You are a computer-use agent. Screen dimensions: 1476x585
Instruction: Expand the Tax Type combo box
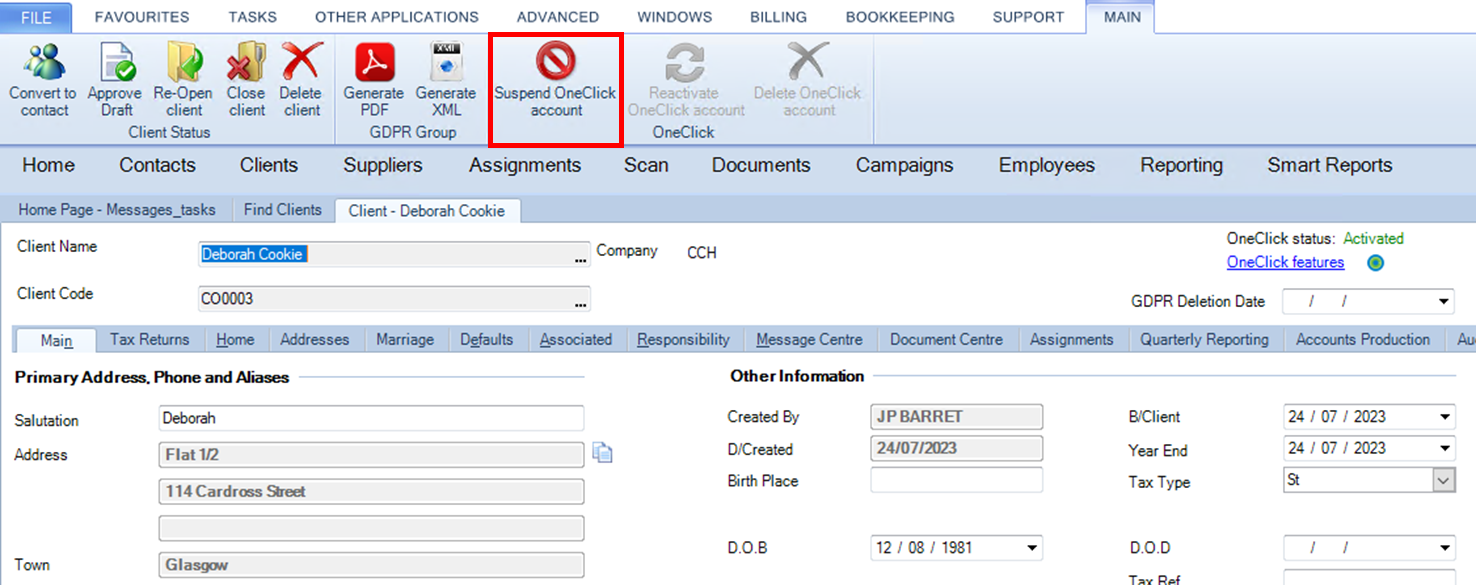pyautogui.click(x=1443, y=480)
